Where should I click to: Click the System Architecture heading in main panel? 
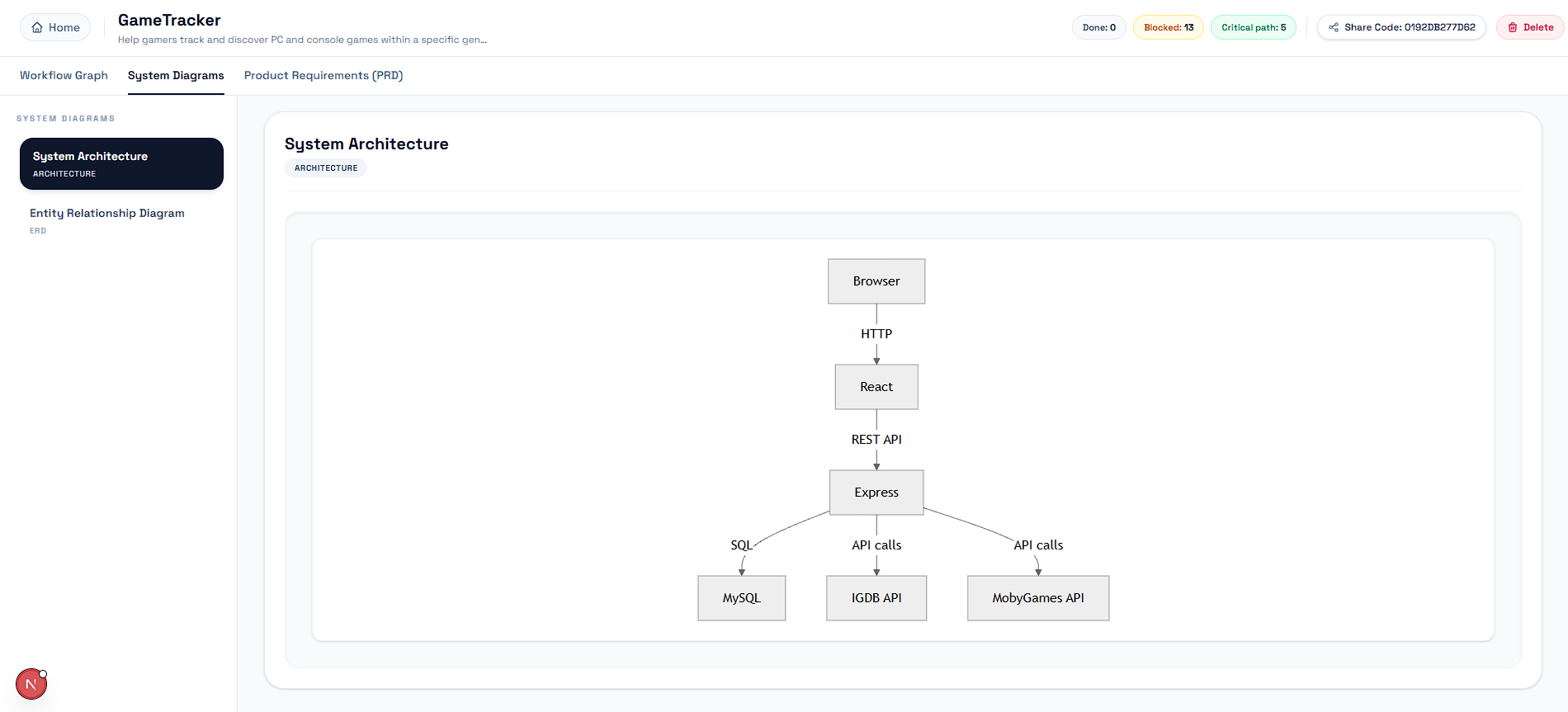pyautogui.click(x=366, y=144)
